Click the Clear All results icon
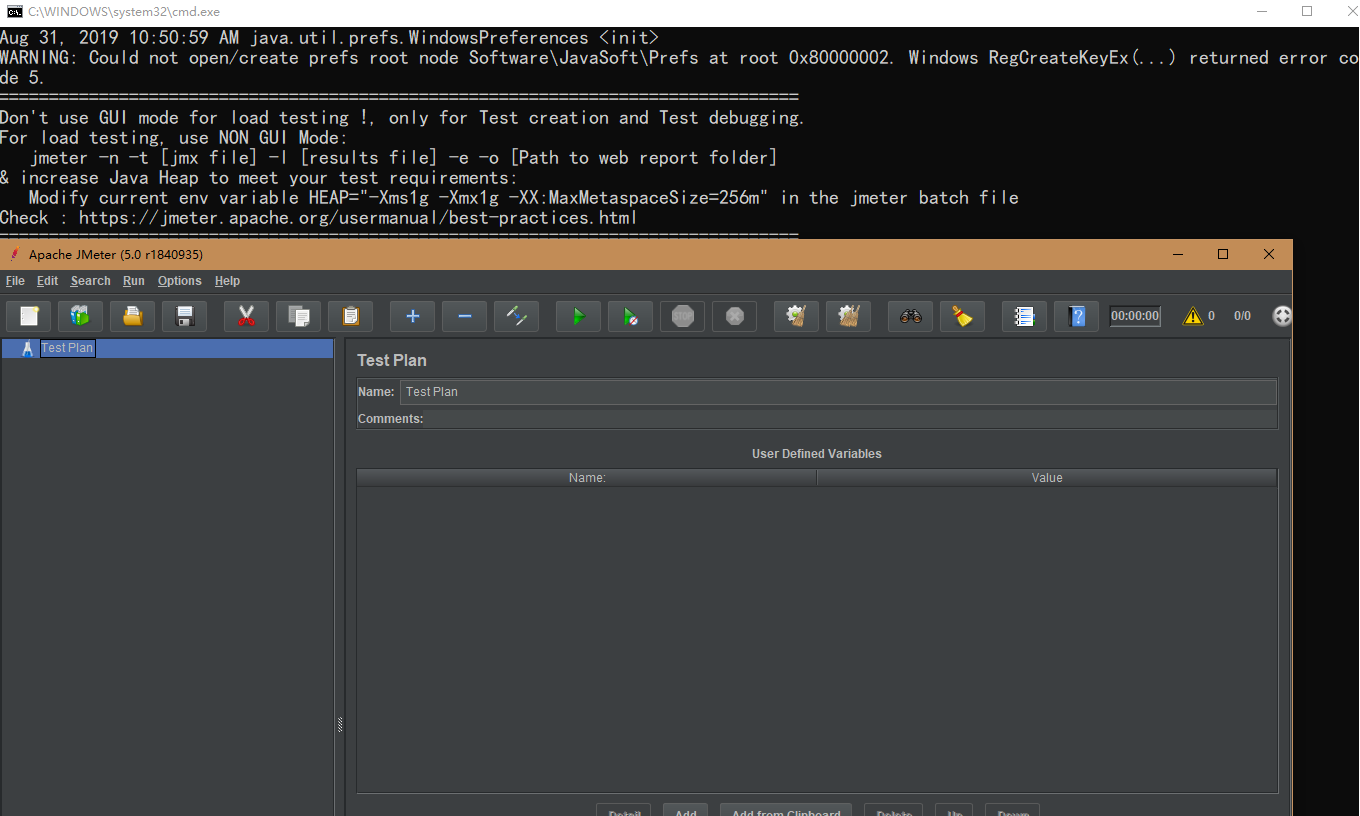This screenshot has height=816, width=1360. [x=848, y=316]
